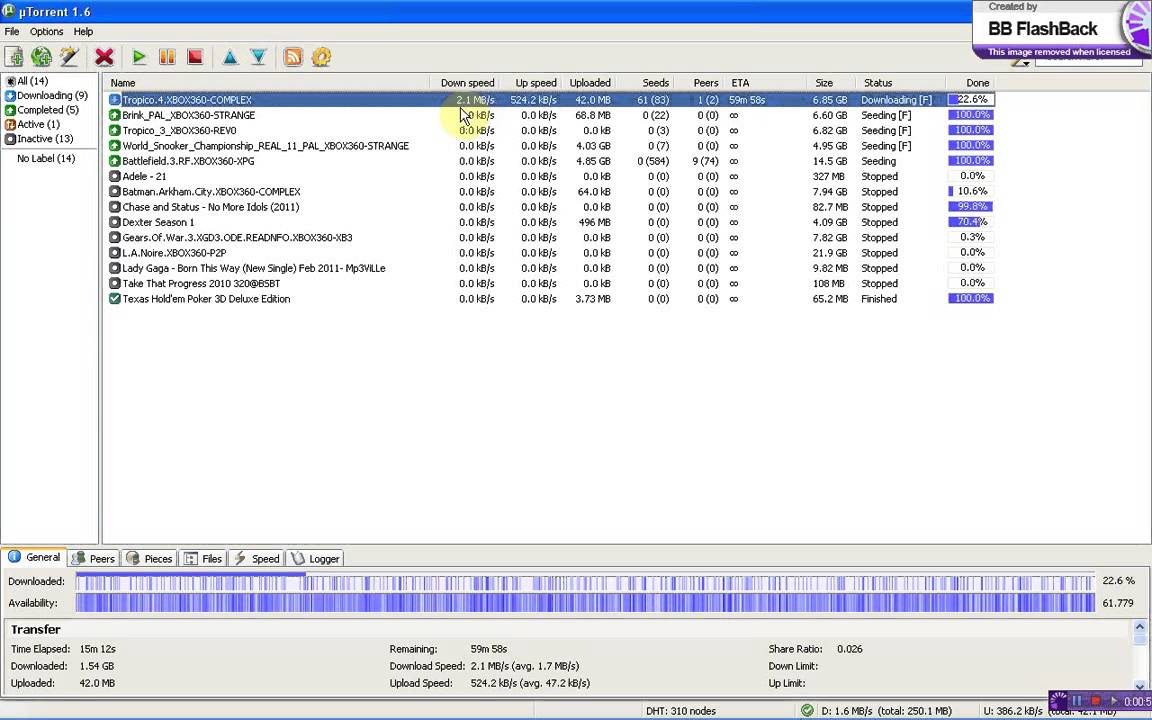Click status icon of the Brink_PAL_XBOX360-STRANGE torrent

[115, 115]
